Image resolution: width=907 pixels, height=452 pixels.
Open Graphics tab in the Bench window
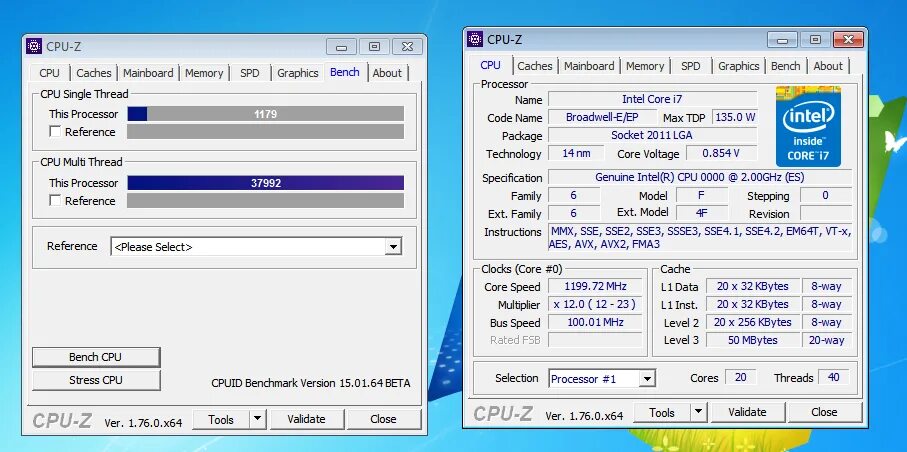pyautogui.click(x=297, y=73)
